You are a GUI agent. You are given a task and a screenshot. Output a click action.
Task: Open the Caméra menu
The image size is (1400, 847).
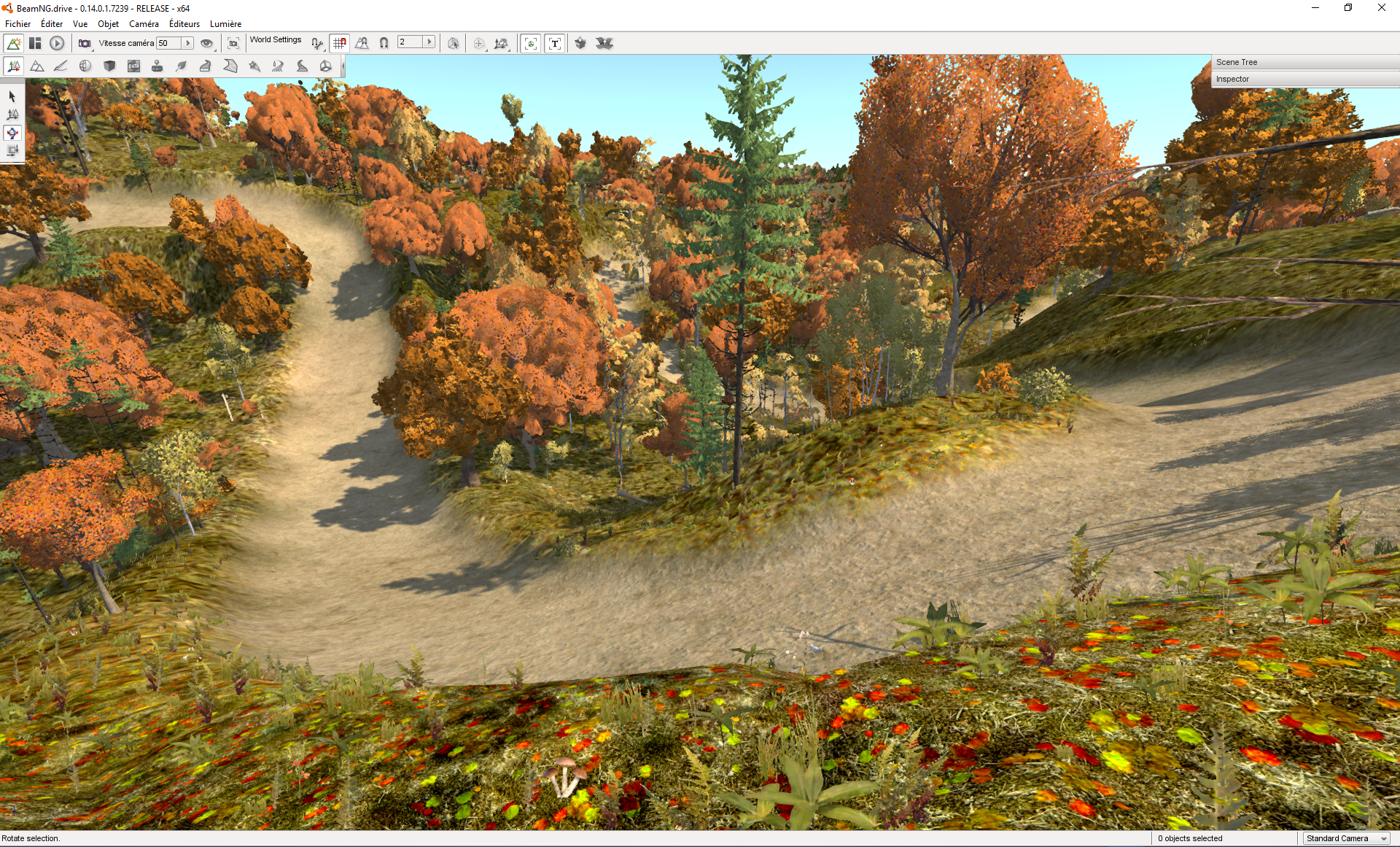(144, 24)
